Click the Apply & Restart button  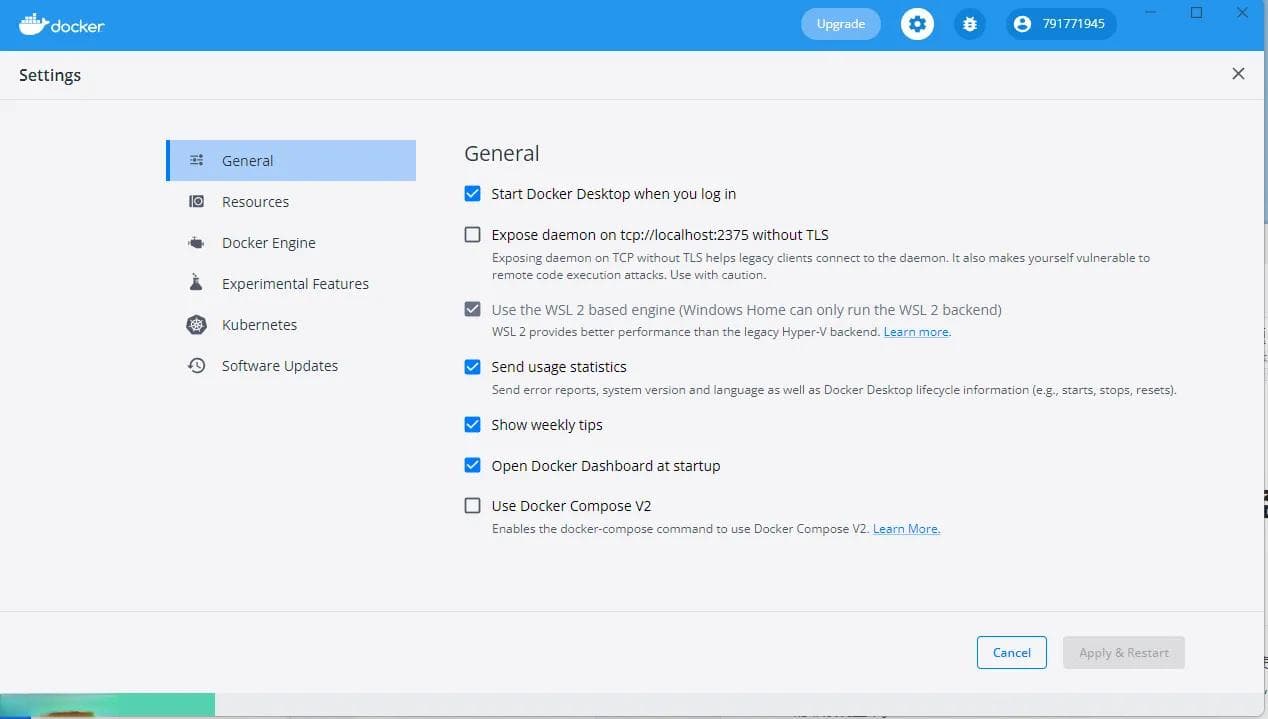(1124, 652)
